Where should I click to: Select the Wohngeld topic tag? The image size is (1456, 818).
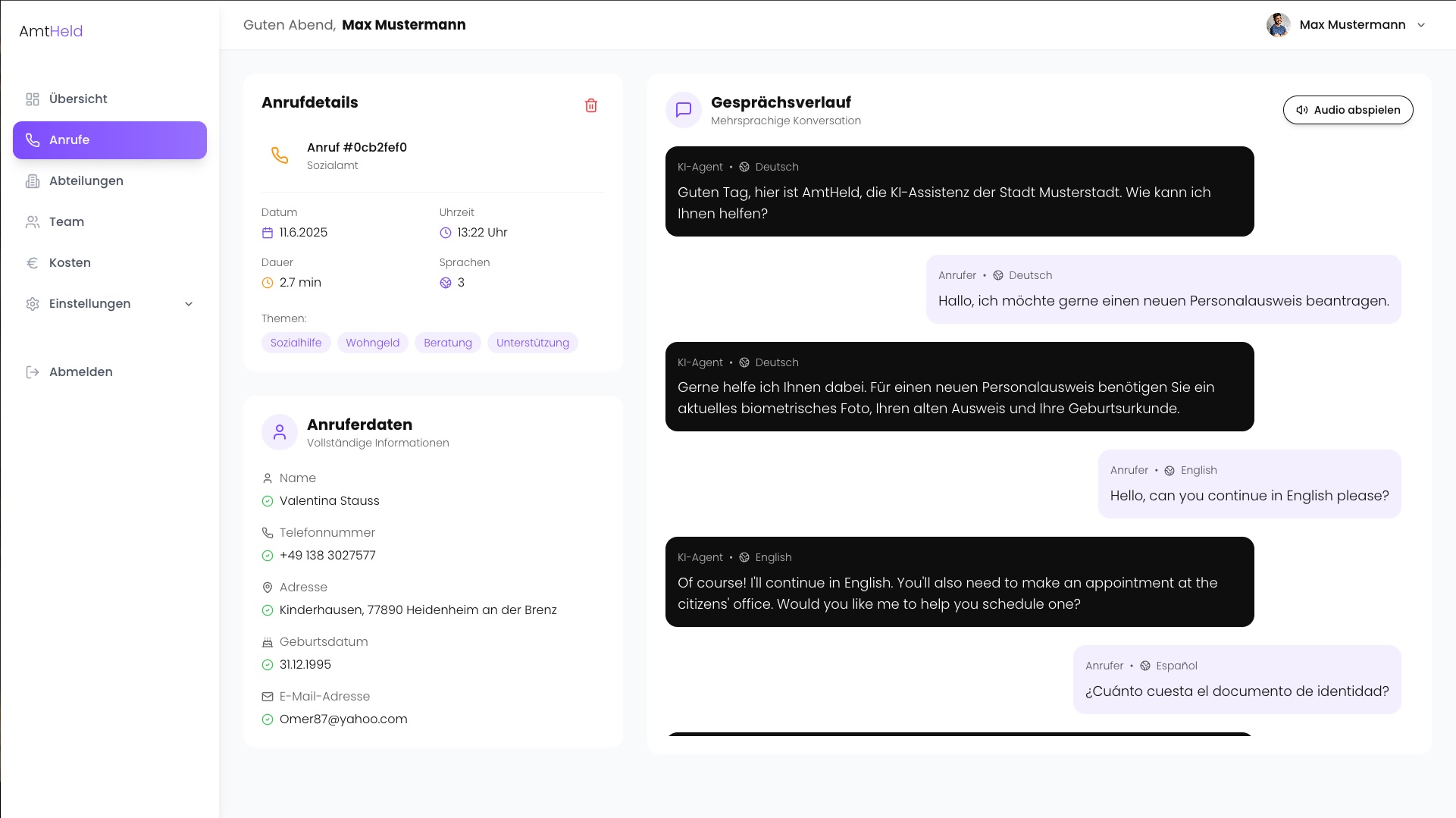click(372, 343)
